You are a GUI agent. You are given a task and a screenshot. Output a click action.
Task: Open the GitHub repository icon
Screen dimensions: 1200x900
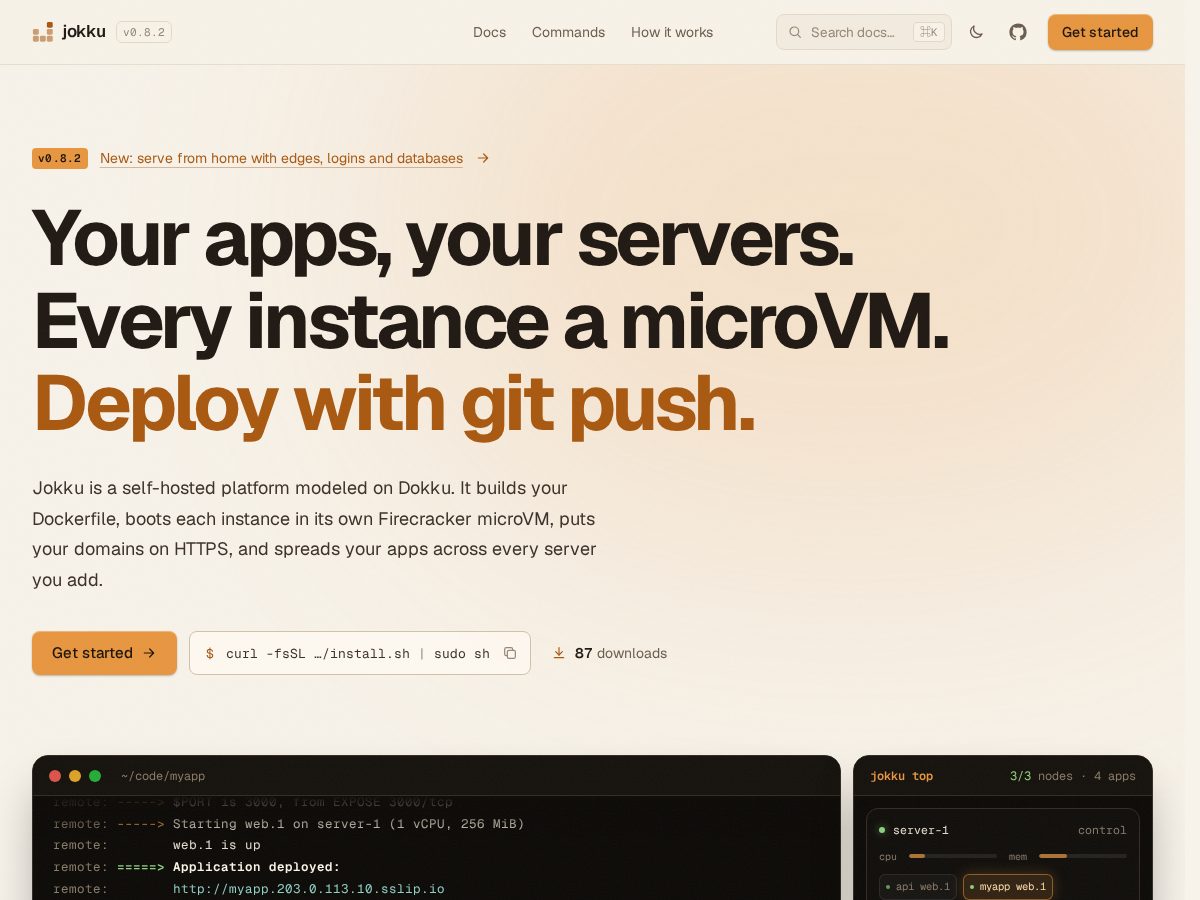1018,32
